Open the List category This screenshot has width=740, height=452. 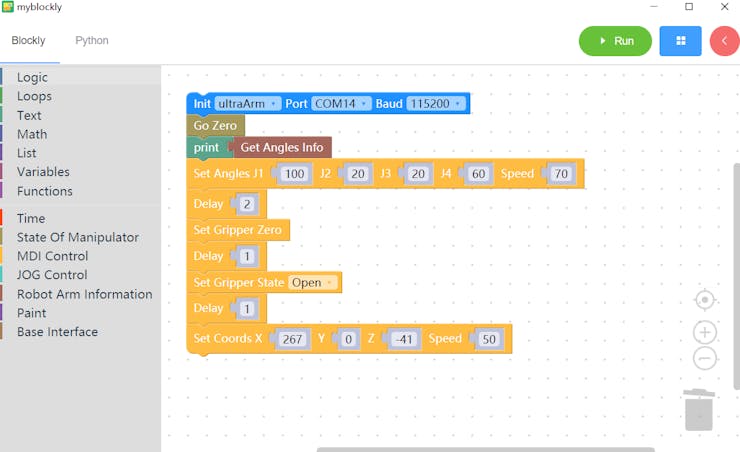[x=80, y=153]
